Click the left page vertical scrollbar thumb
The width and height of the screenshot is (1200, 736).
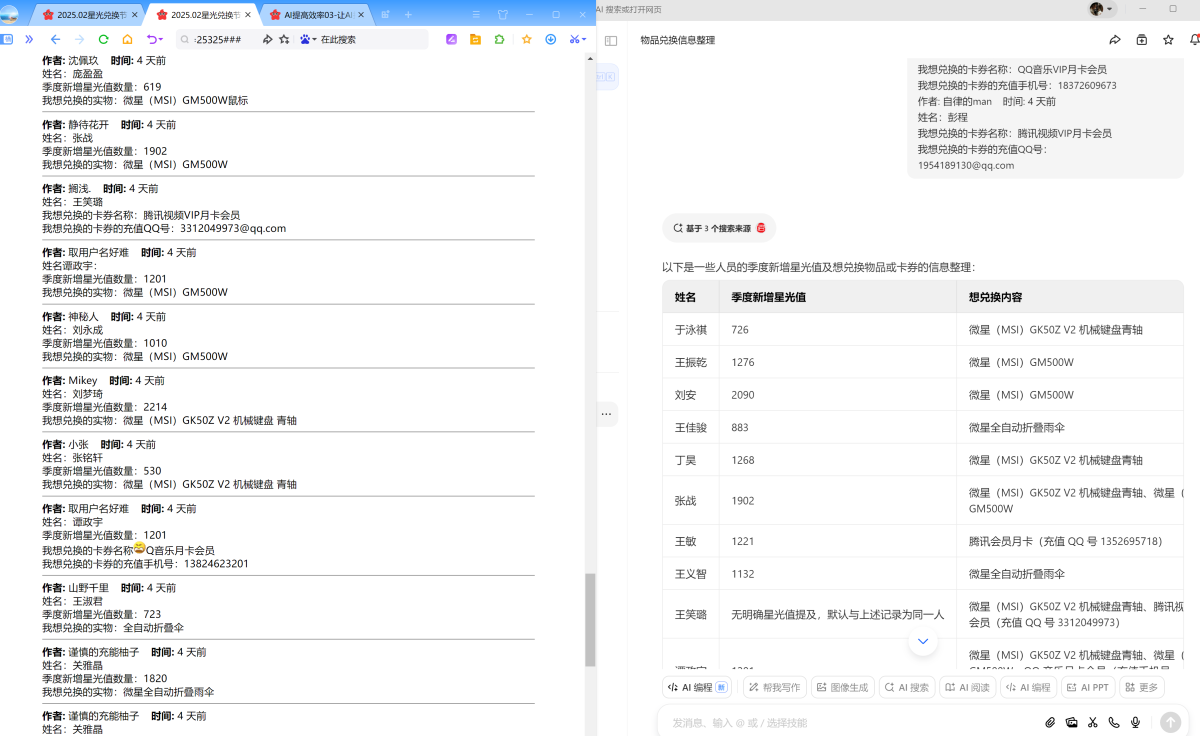[x=590, y=619]
